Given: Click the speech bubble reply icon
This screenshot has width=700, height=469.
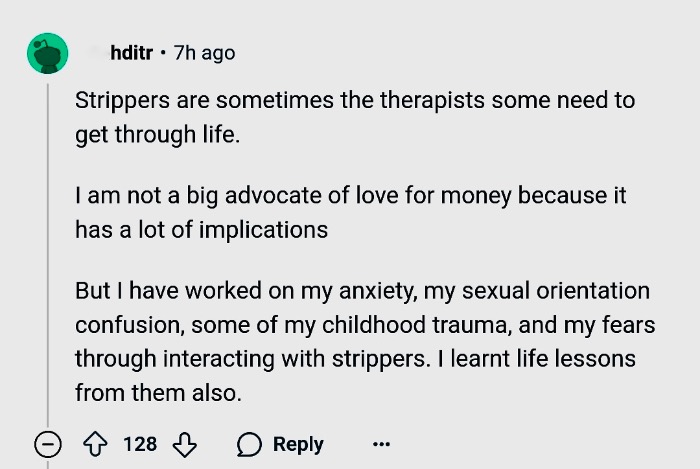Looking at the screenshot, I should coord(249,444).
